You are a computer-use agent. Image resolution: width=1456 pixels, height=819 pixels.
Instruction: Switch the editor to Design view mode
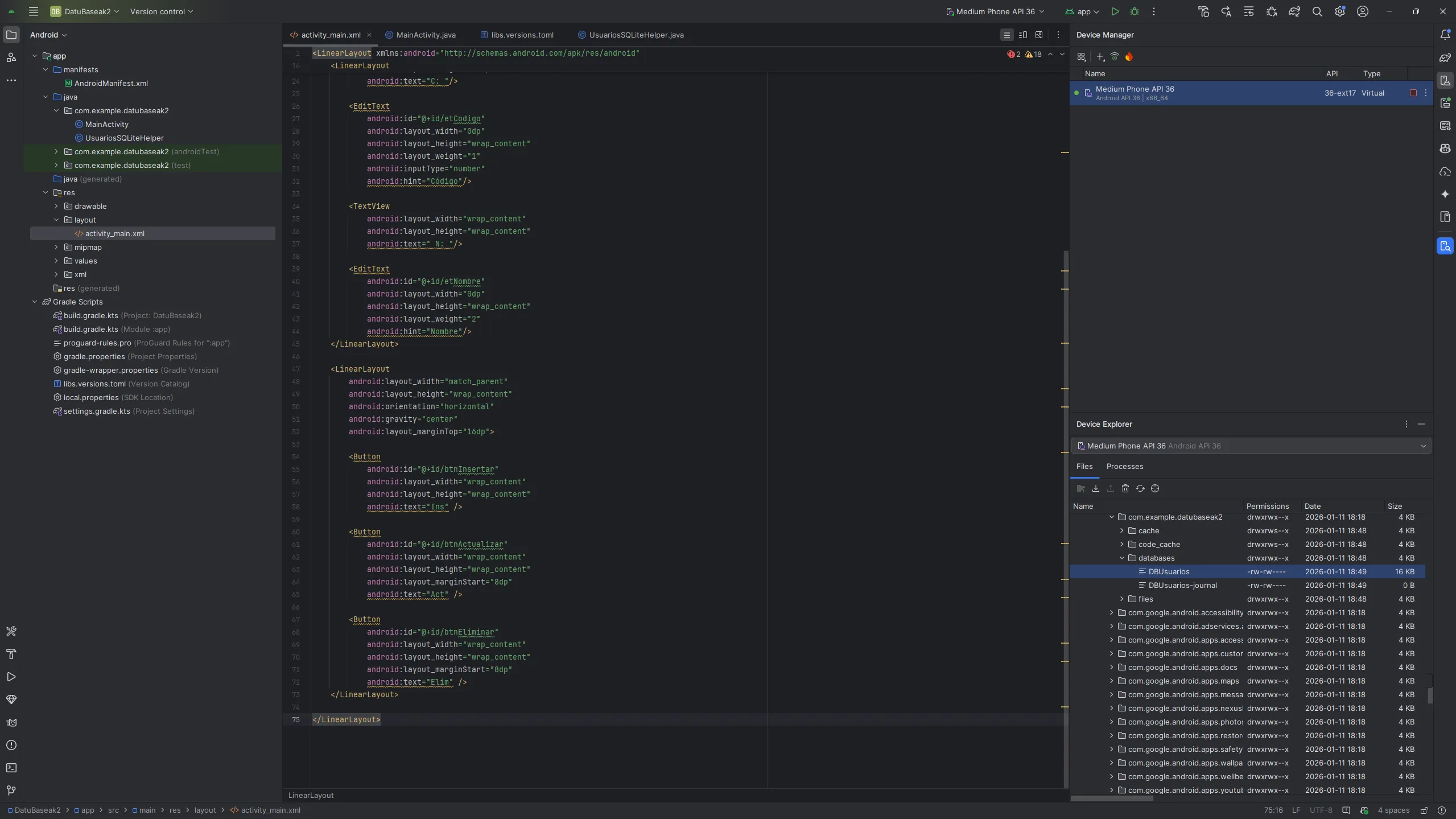coord(1038,35)
